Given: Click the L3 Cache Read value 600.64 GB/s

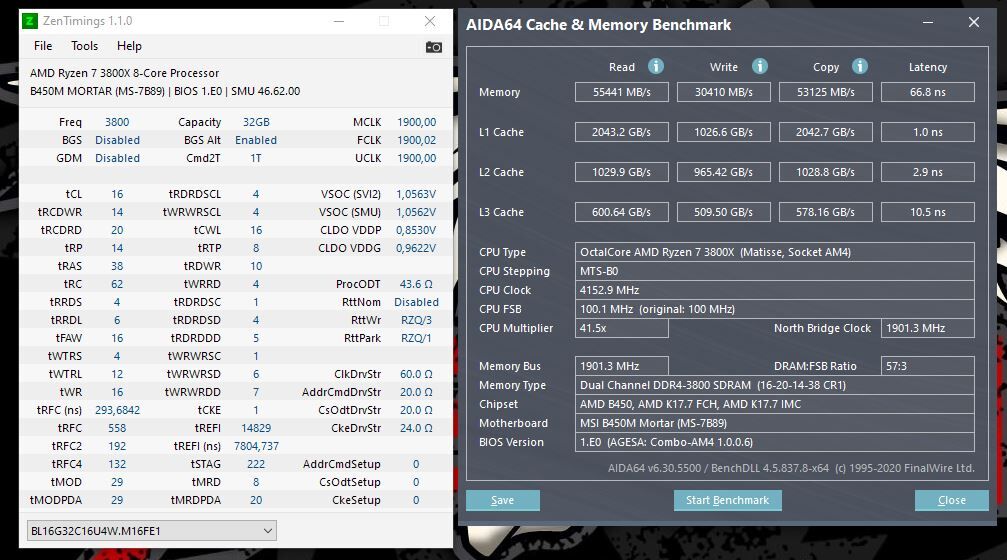Looking at the screenshot, I should pos(622,212).
